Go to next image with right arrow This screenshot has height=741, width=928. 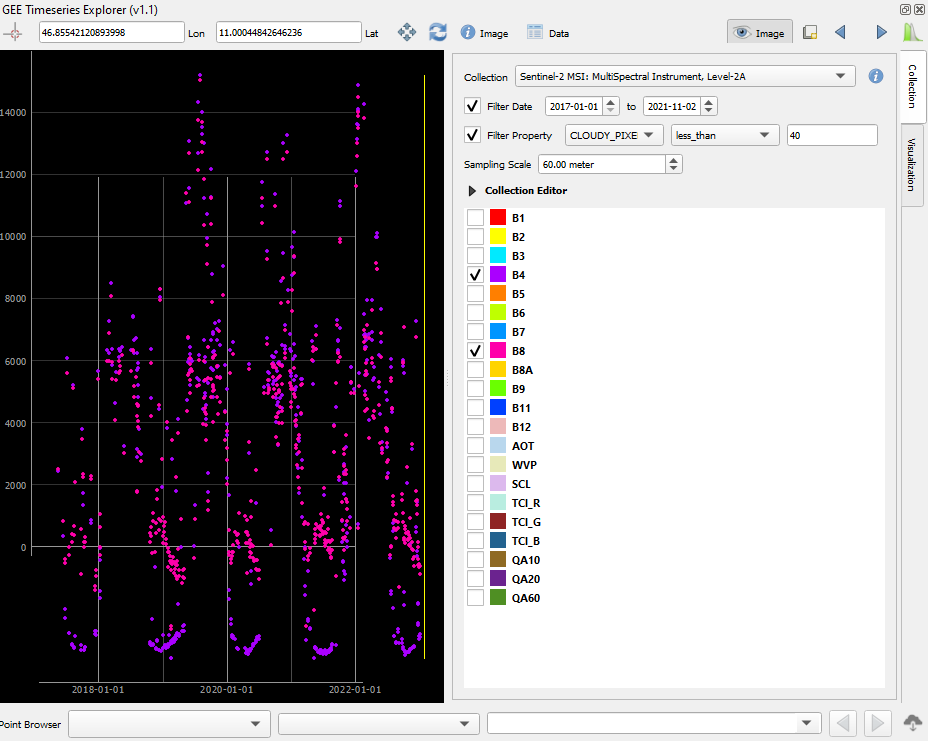881,33
